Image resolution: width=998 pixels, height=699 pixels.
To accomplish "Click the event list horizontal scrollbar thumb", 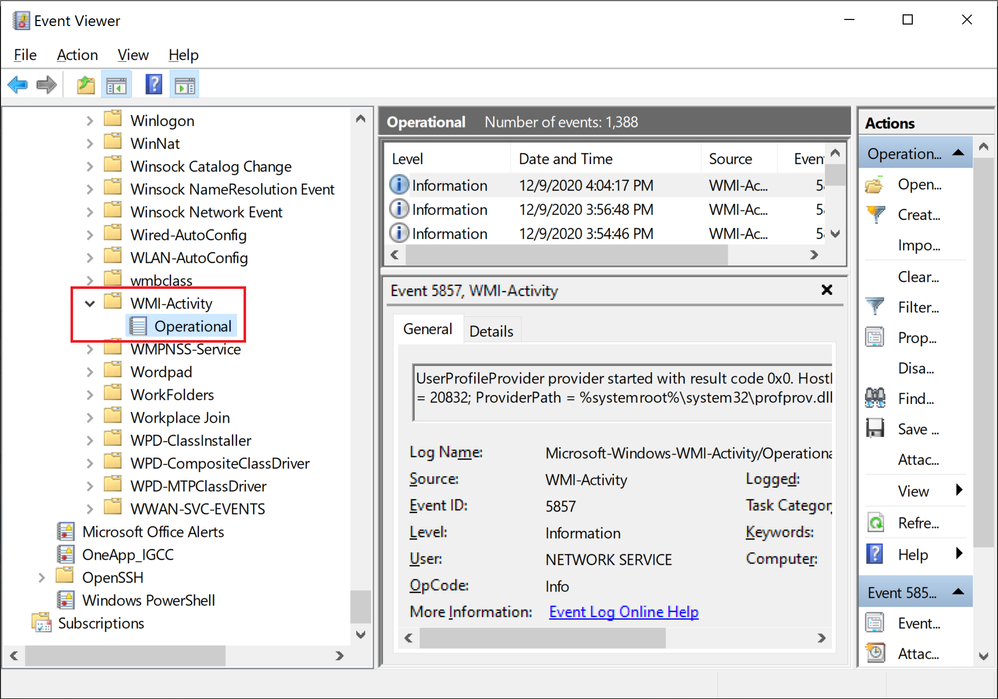I will tap(566, 255).
